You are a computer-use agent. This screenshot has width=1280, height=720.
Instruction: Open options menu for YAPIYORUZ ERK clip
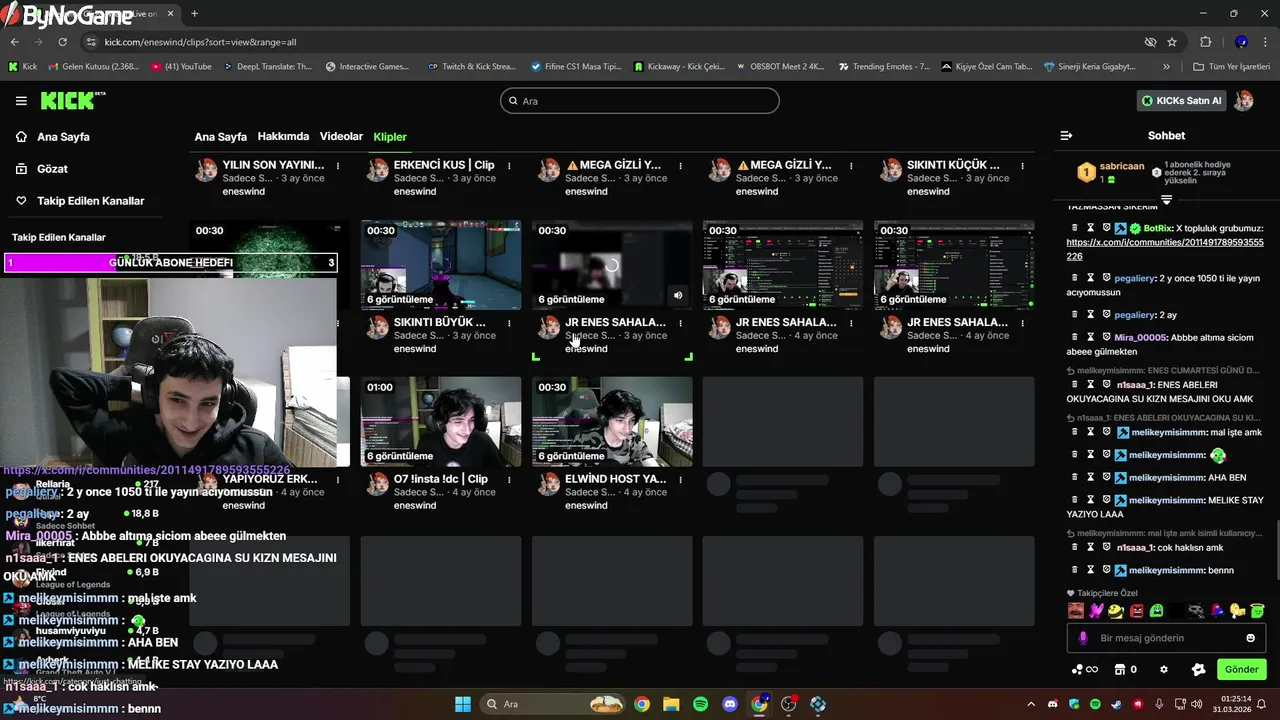tap(338, 479)
